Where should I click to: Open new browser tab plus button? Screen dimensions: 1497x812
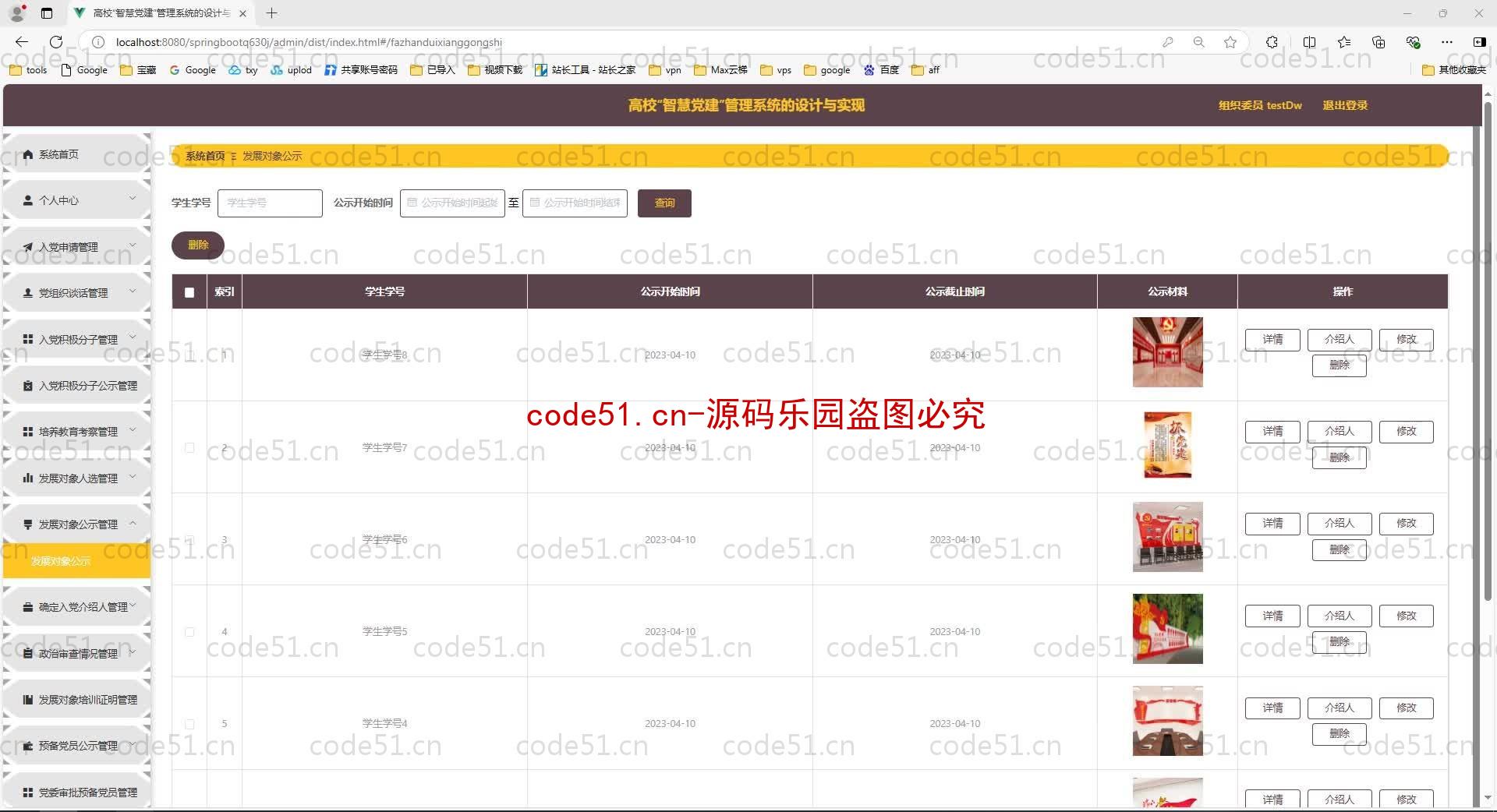click(x=271, y=13)
